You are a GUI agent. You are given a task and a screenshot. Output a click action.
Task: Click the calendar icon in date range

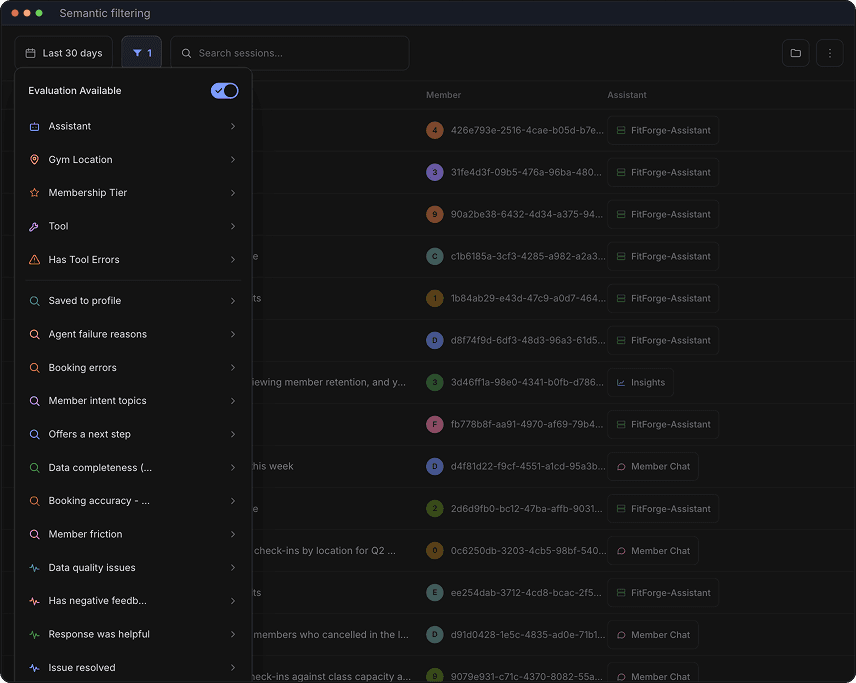tap(31, 53)
